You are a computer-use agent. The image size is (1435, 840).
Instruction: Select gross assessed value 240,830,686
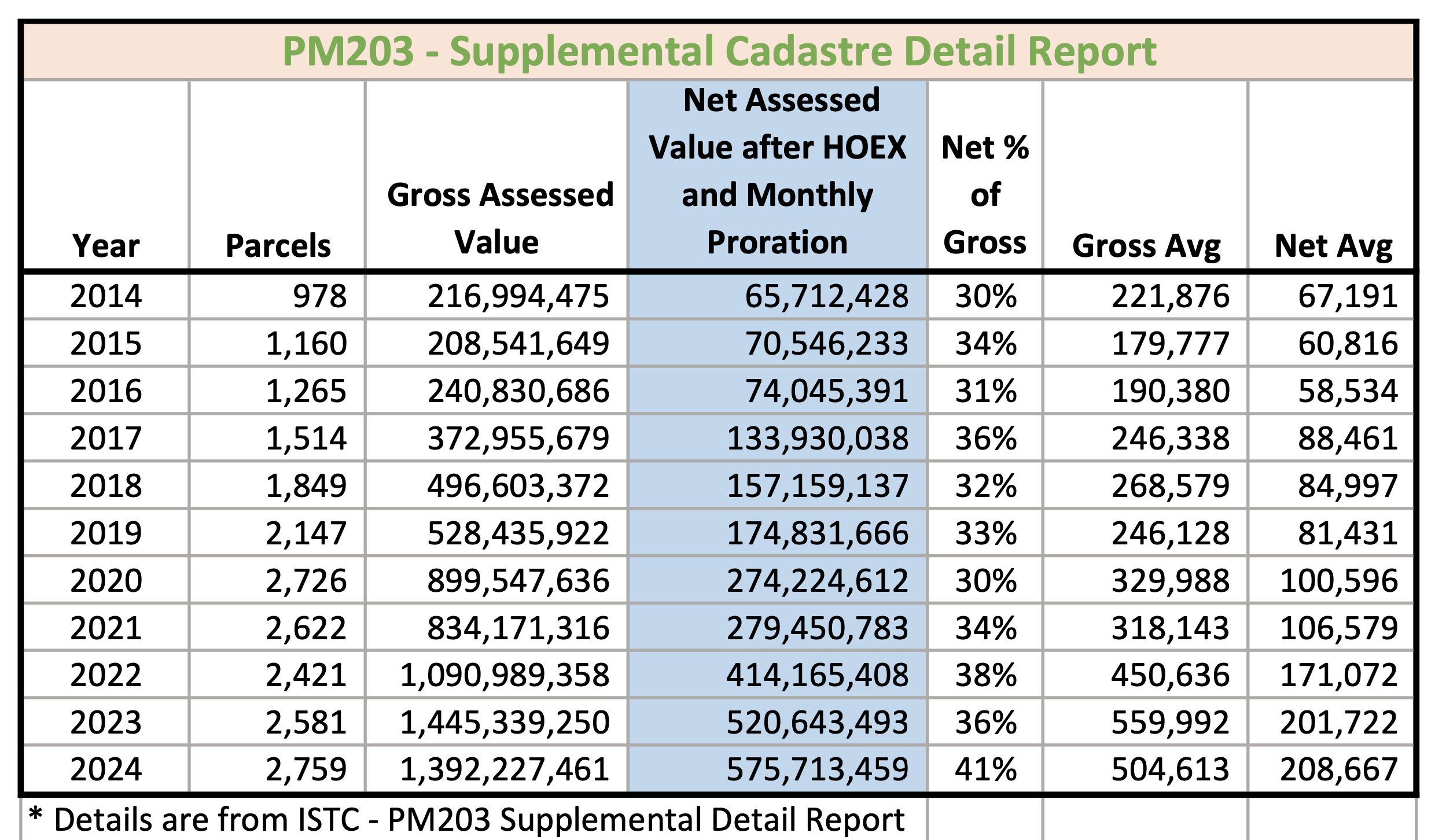pyautogui.click(x=518, y=391)
